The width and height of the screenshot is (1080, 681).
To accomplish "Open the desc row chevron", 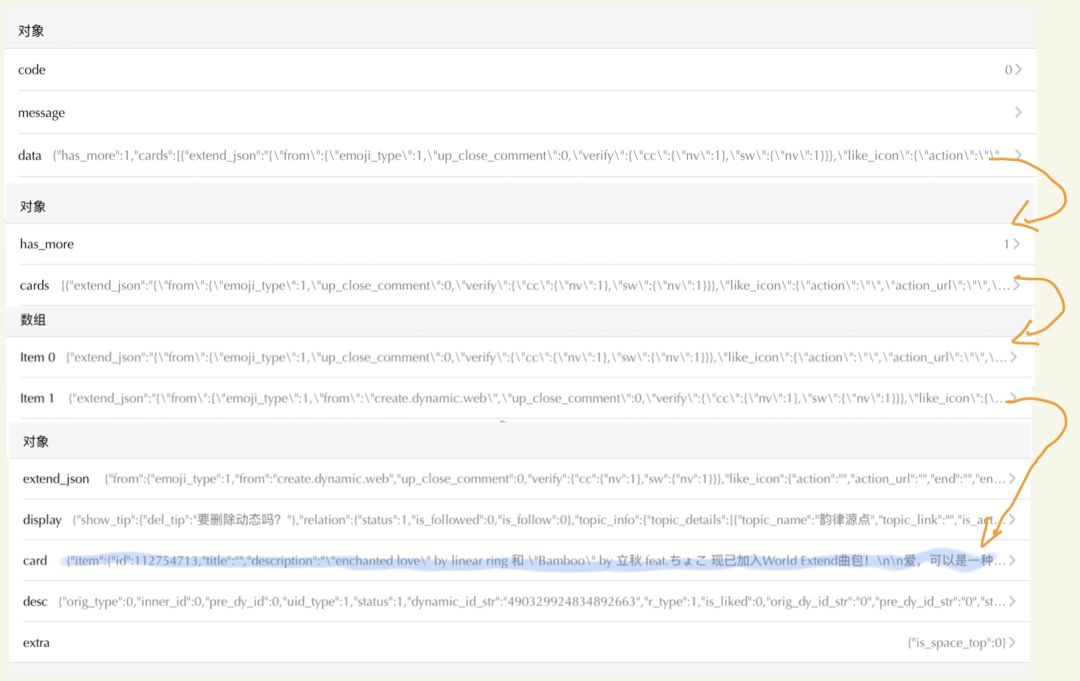I will pyautogui.click(x=1012, y=601).
